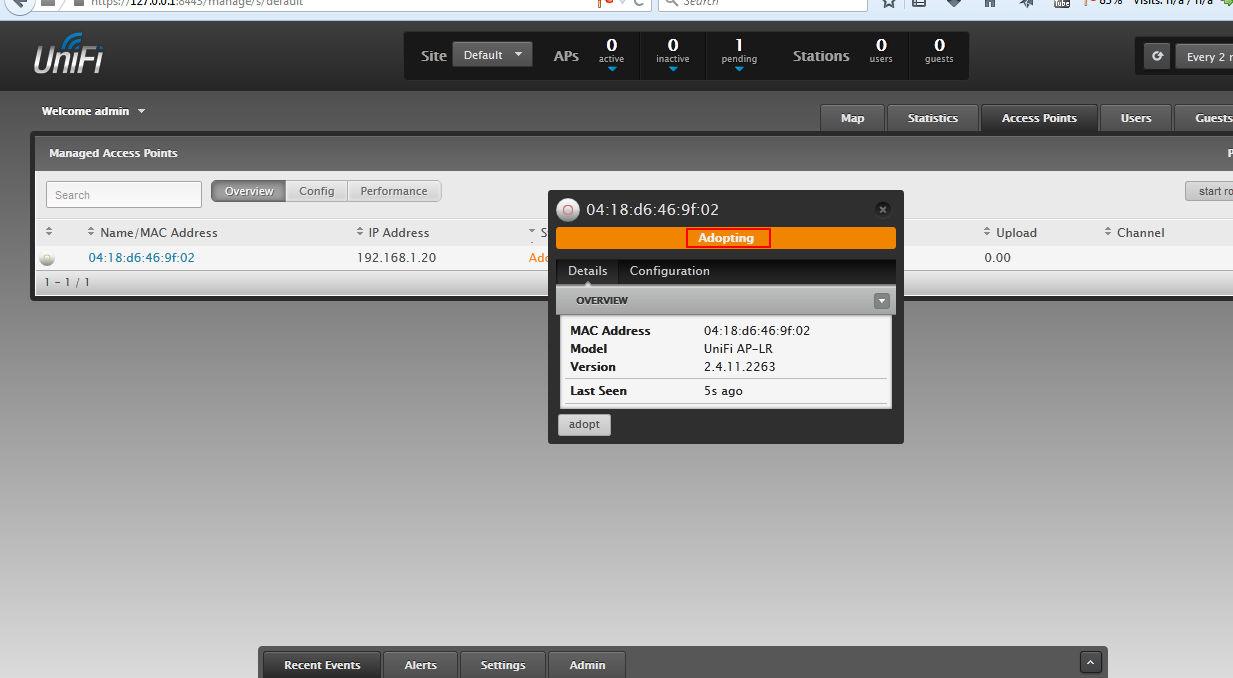The image size is (1233, 678).
Task: Open the Settings tab
Action: click(x=503, y=665)
